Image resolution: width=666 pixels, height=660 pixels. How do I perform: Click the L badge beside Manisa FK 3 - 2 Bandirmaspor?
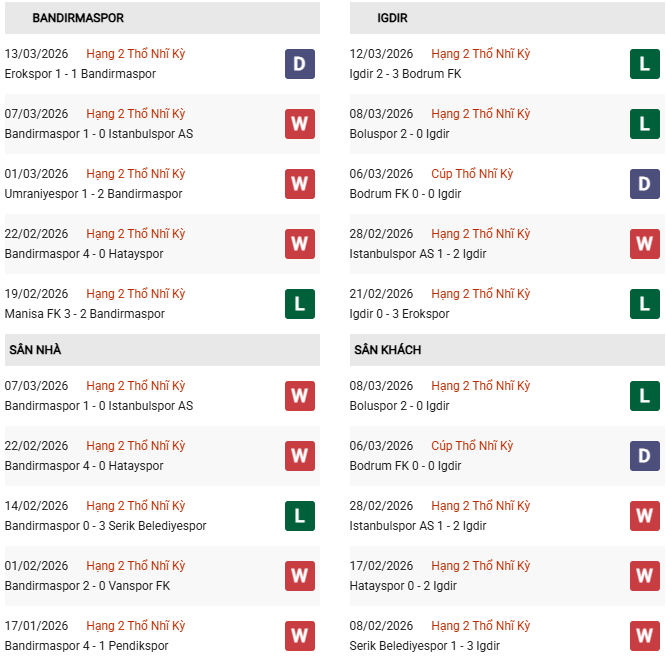pos(300,304)
